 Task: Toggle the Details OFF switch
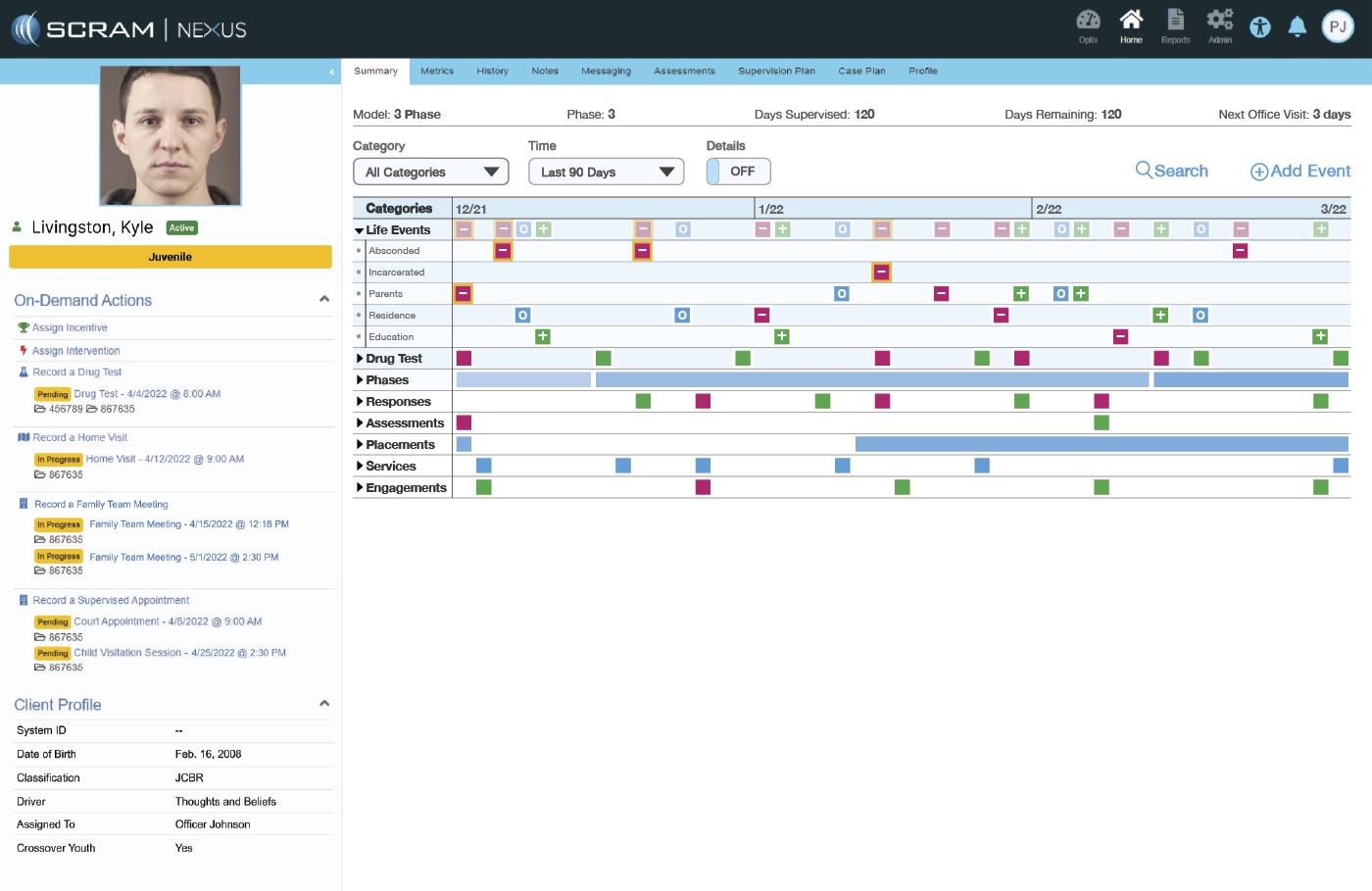click(738, 172)
